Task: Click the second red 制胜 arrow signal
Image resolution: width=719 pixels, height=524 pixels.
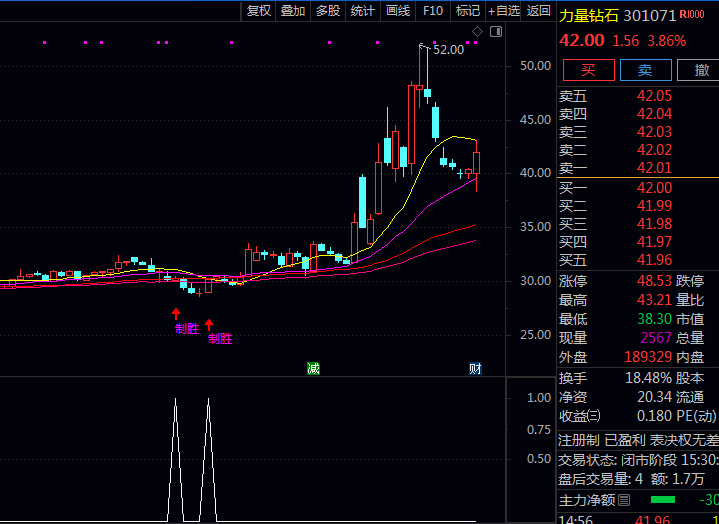Action: click(209, 324)
